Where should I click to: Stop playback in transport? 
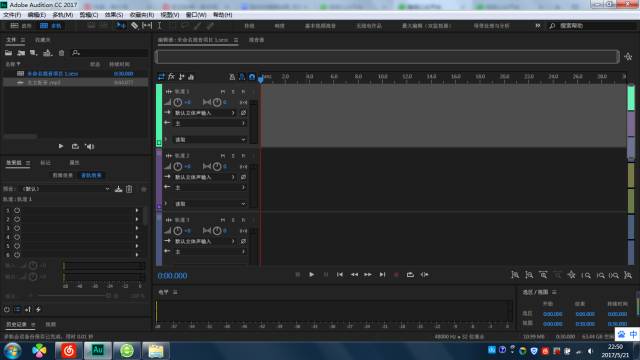pos(298,275)
